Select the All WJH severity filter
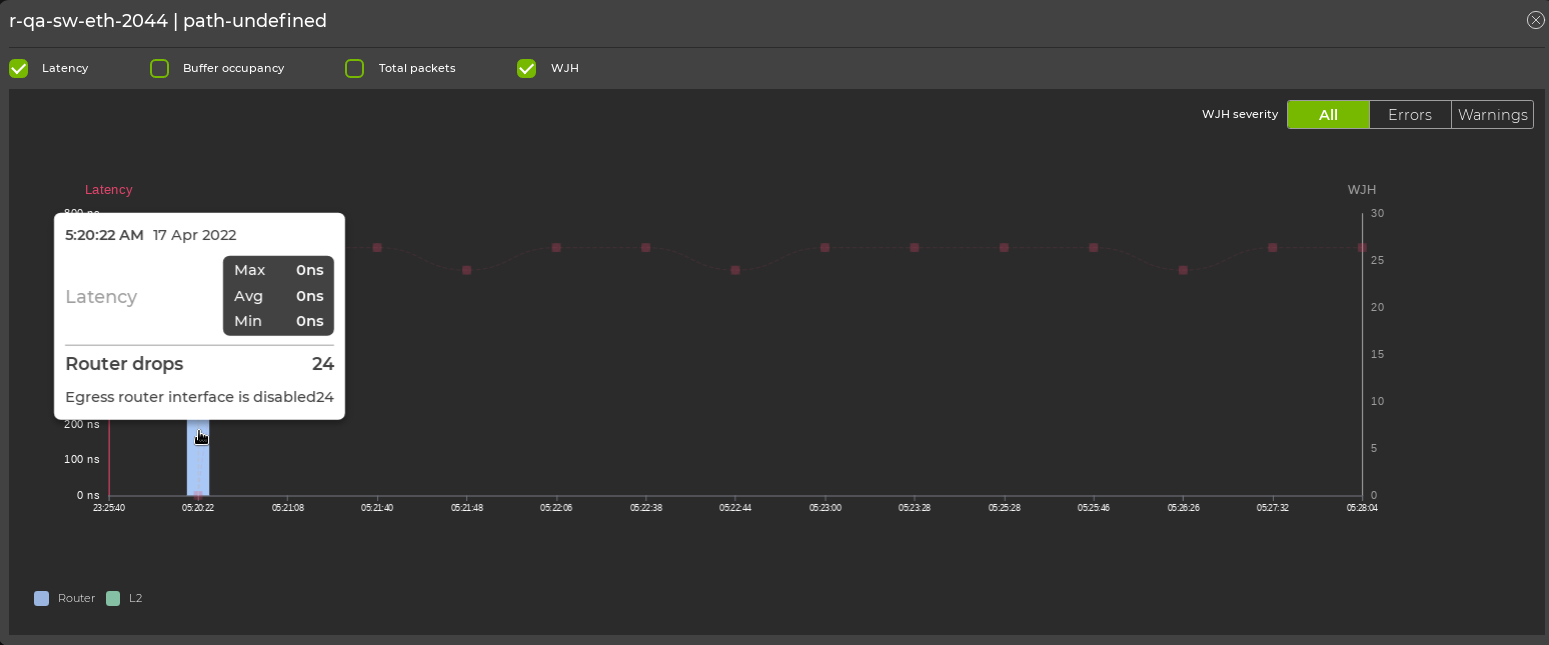 point(1328,114)
